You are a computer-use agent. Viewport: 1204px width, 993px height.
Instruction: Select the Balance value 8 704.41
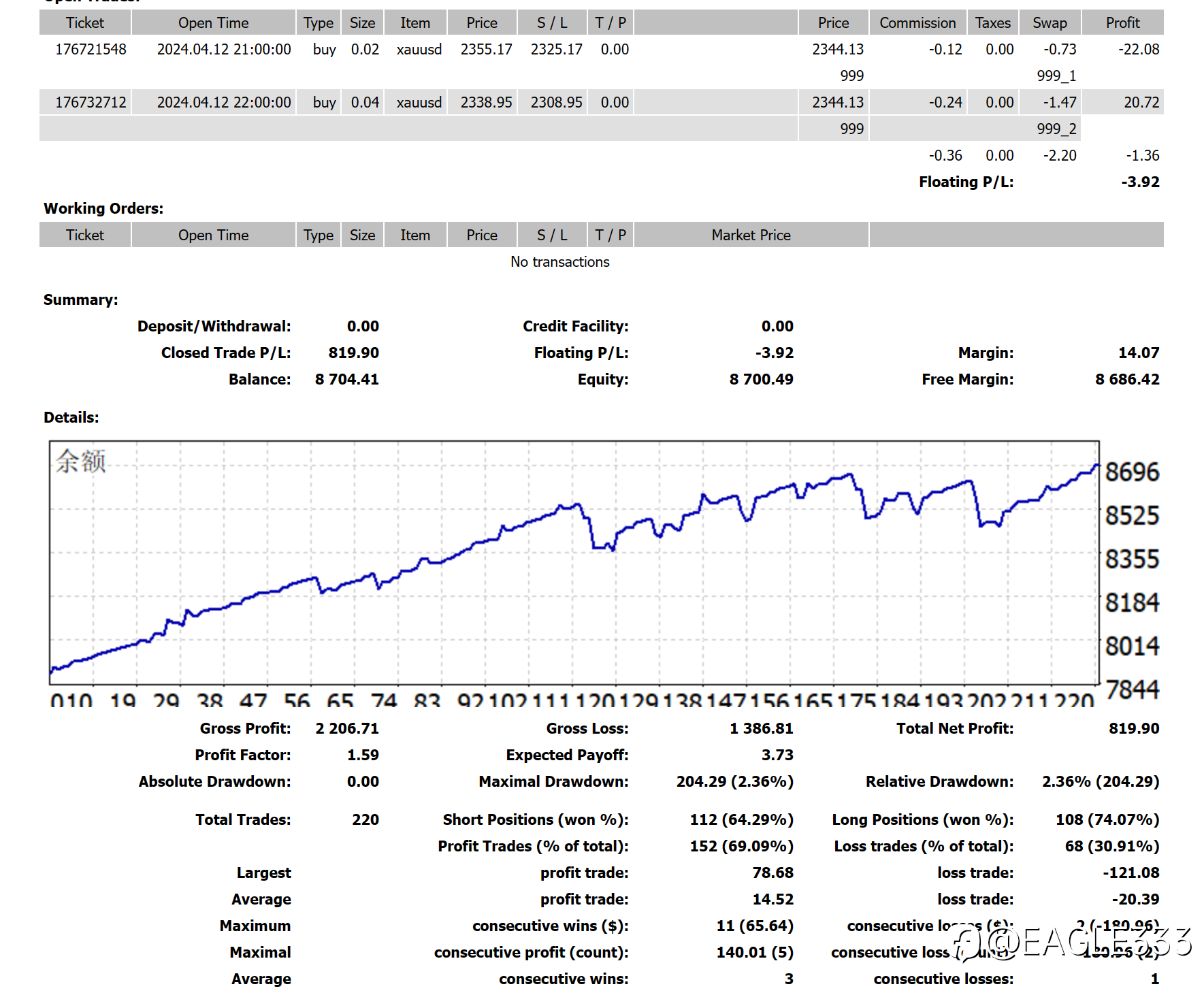(x=347, y=379)
